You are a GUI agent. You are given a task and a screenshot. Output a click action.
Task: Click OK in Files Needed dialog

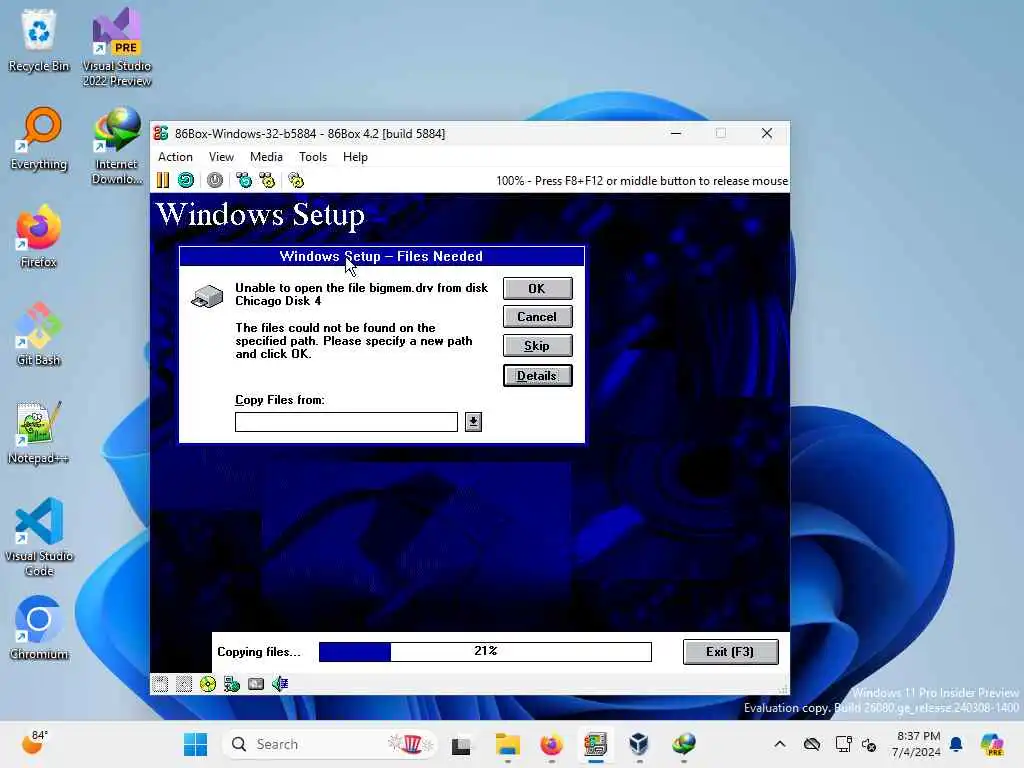pyautogui.click(x=537, y=289)
